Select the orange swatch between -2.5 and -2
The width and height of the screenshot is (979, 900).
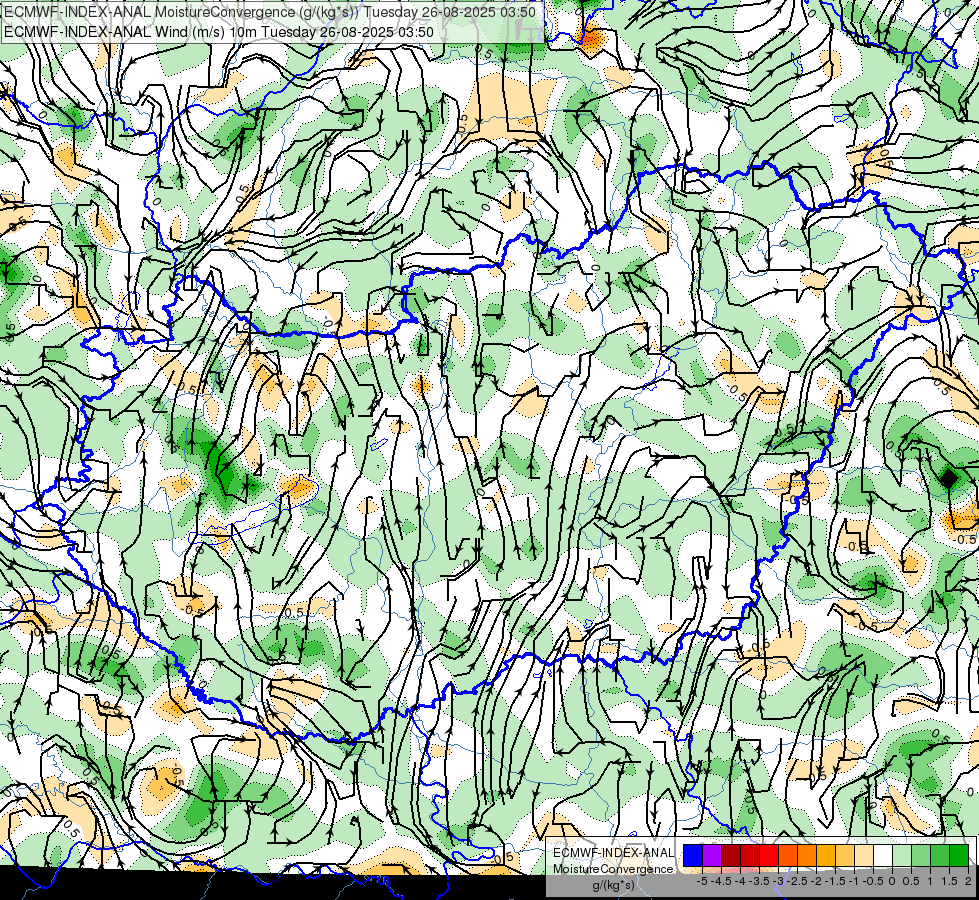(x=807, y=856)
